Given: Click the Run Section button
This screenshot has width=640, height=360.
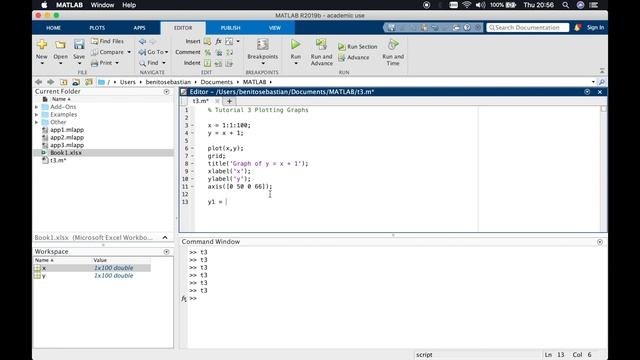Looking at the screenshot, I should click(x=358, y=47).
